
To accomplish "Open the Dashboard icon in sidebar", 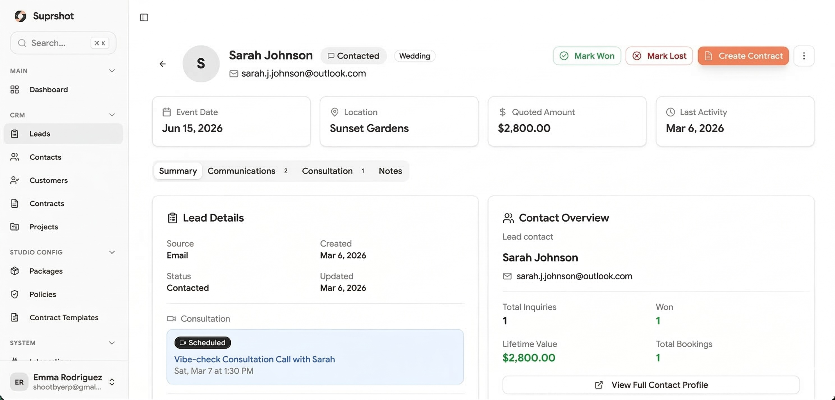I will pos(16,90).
